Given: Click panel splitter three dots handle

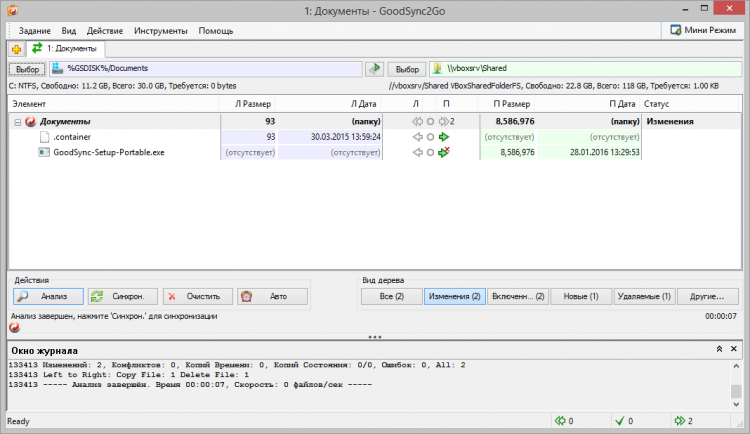Looking at the screenshot, I should (375, 337).
